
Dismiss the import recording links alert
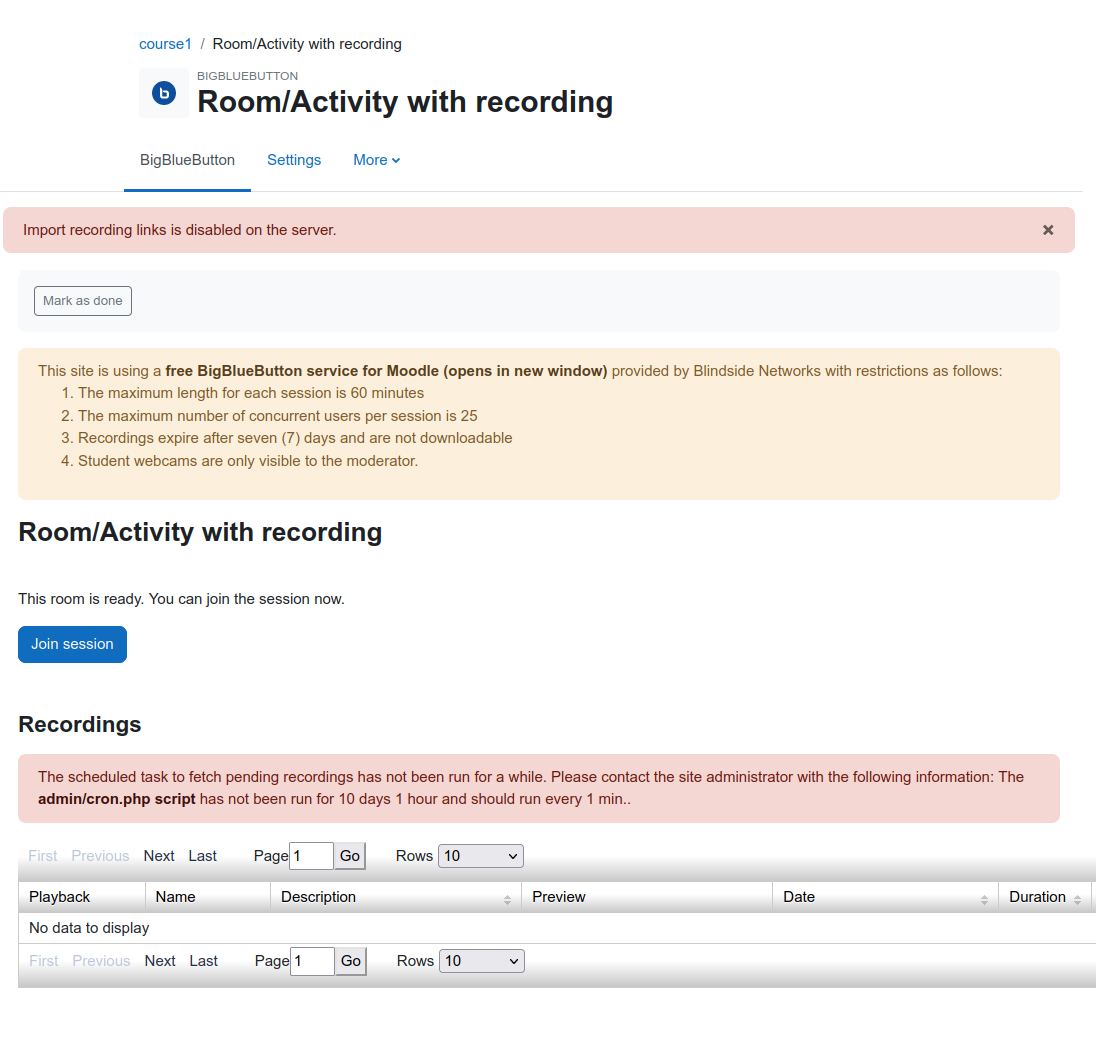tap(1048, 230)
